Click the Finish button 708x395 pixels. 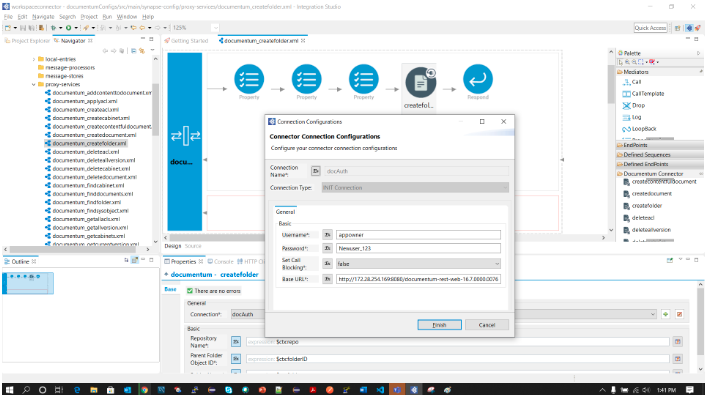tap(439, 325)
